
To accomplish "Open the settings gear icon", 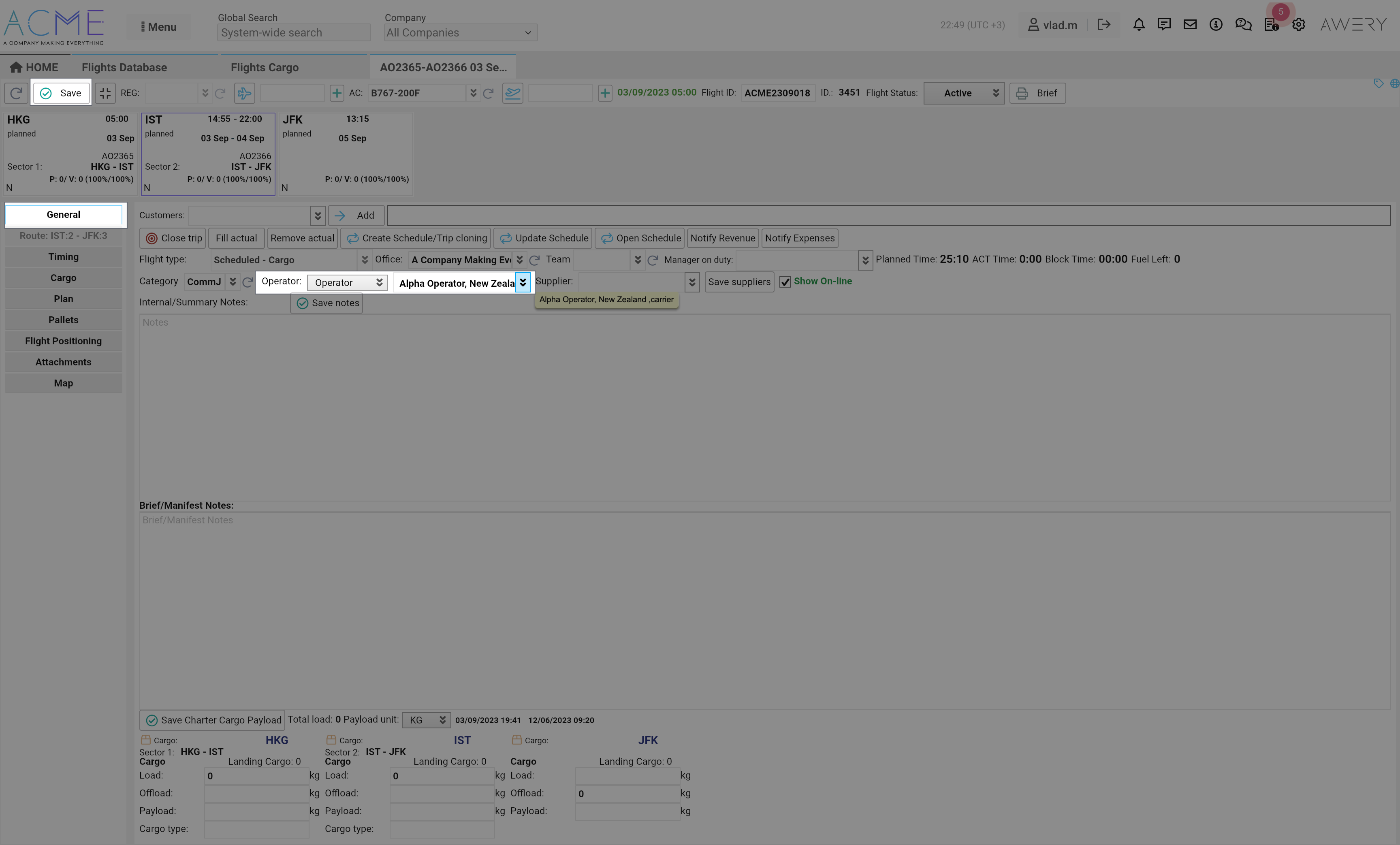I will click(1298, 24).
